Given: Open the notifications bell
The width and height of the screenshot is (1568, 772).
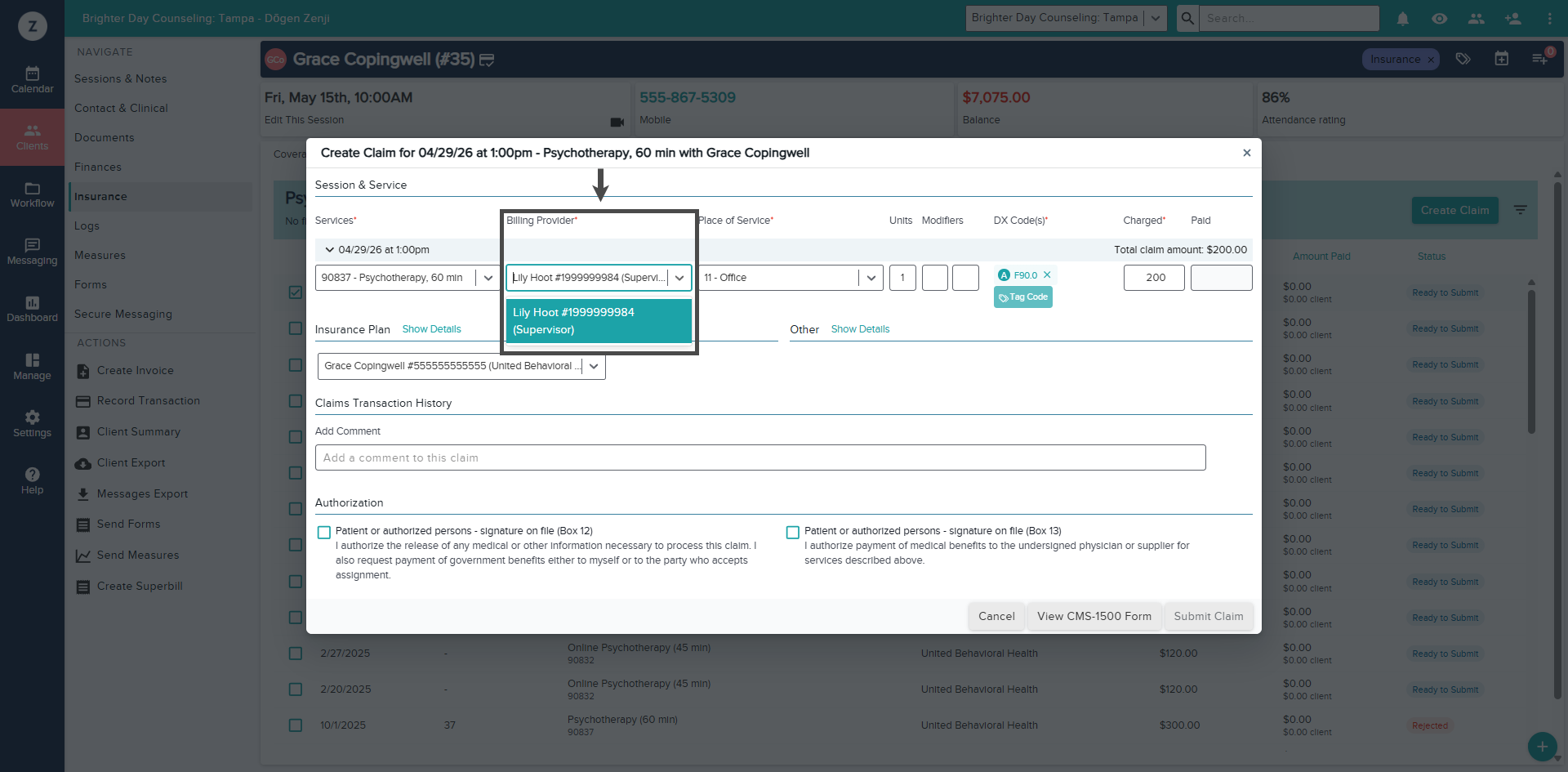Looking at the screenshot, I should pos(1403,18).
